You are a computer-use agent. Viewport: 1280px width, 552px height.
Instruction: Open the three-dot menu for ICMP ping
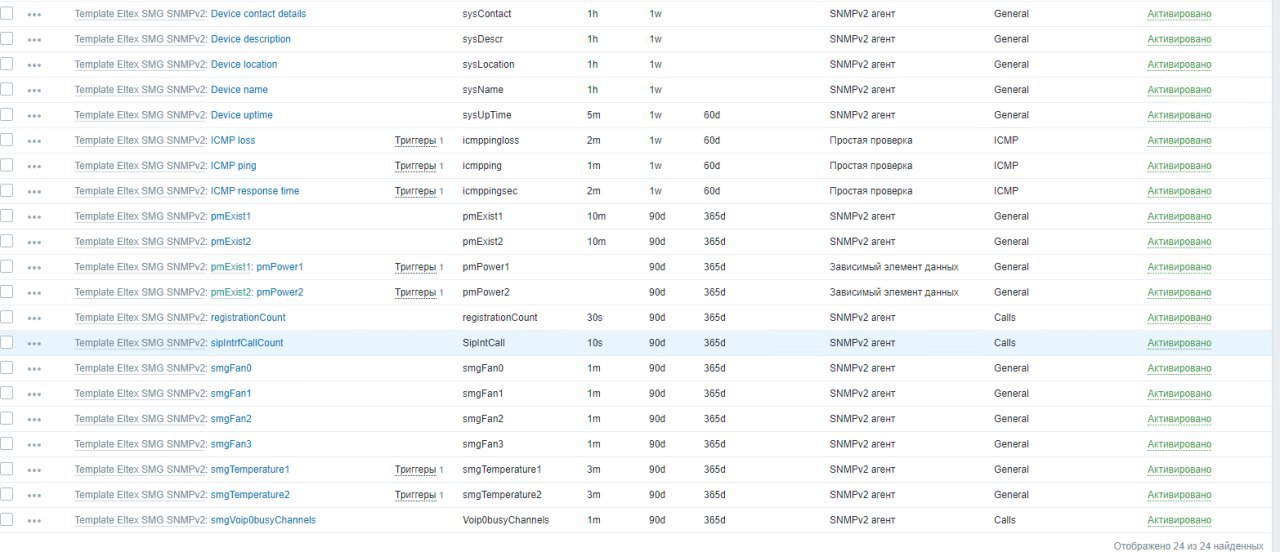click(x=34, y=166)
